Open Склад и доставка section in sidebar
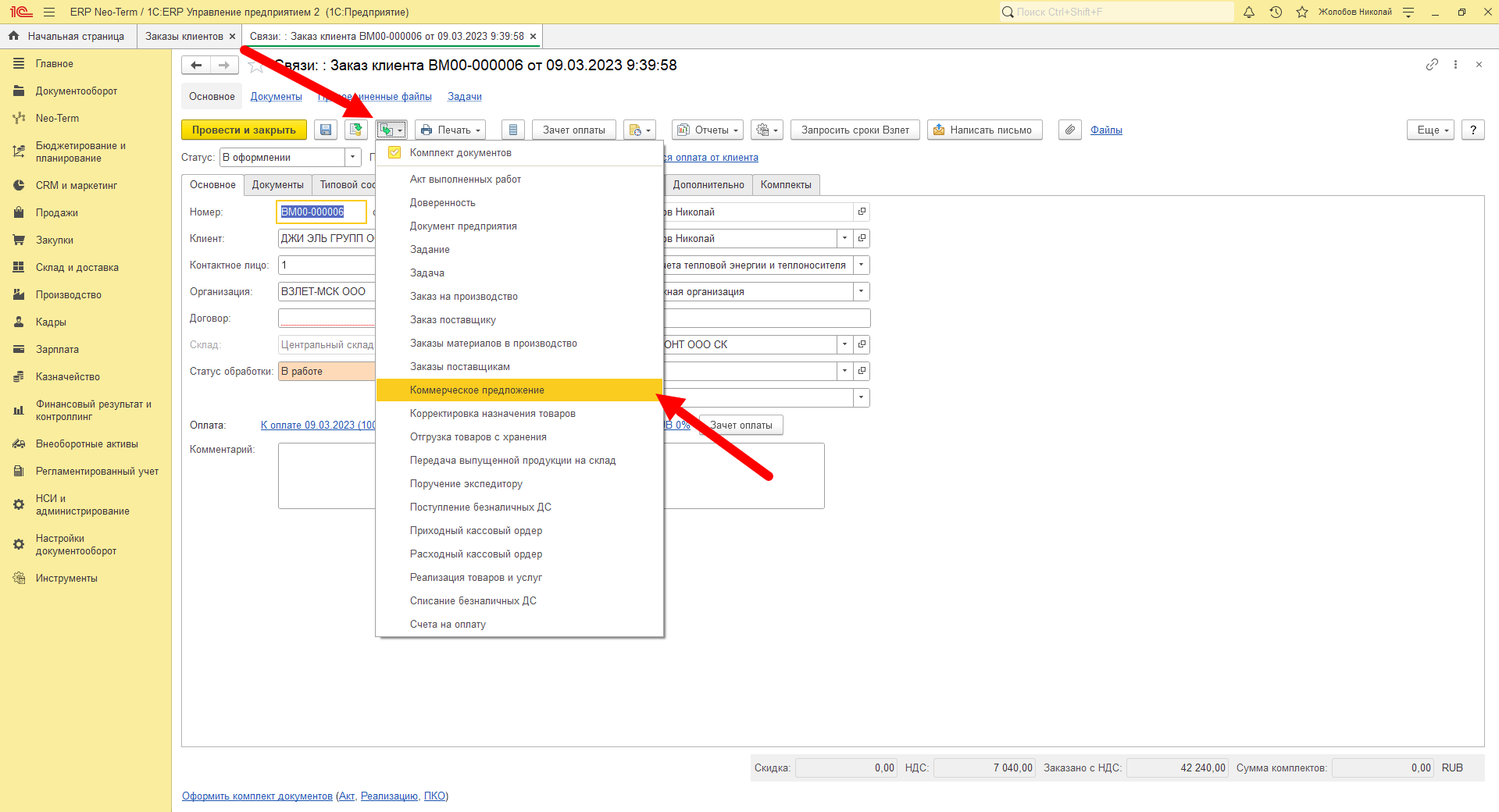The width and height of the screenshot is (1499, 812). [x=77, y=268]
